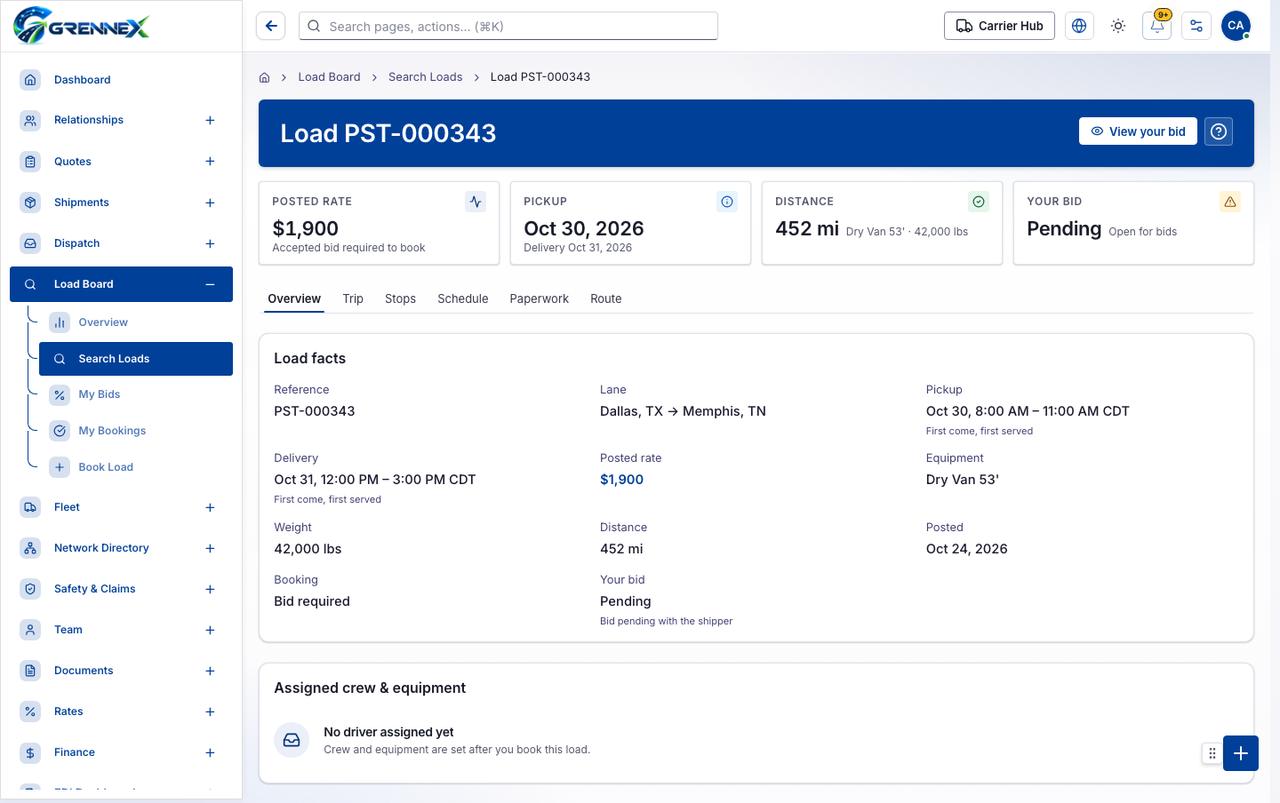This screenshot has width=1280, height=803.
Task: Expand the Network Directory menu
Action: (x=210, y=549)
